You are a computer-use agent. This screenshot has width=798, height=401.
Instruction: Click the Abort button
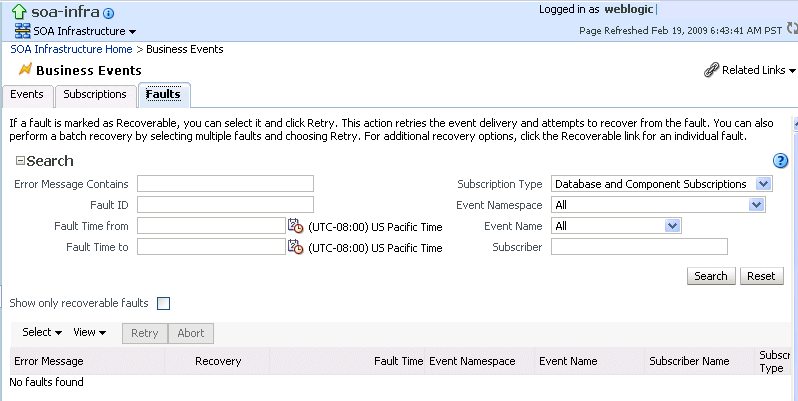coord(191,333)
